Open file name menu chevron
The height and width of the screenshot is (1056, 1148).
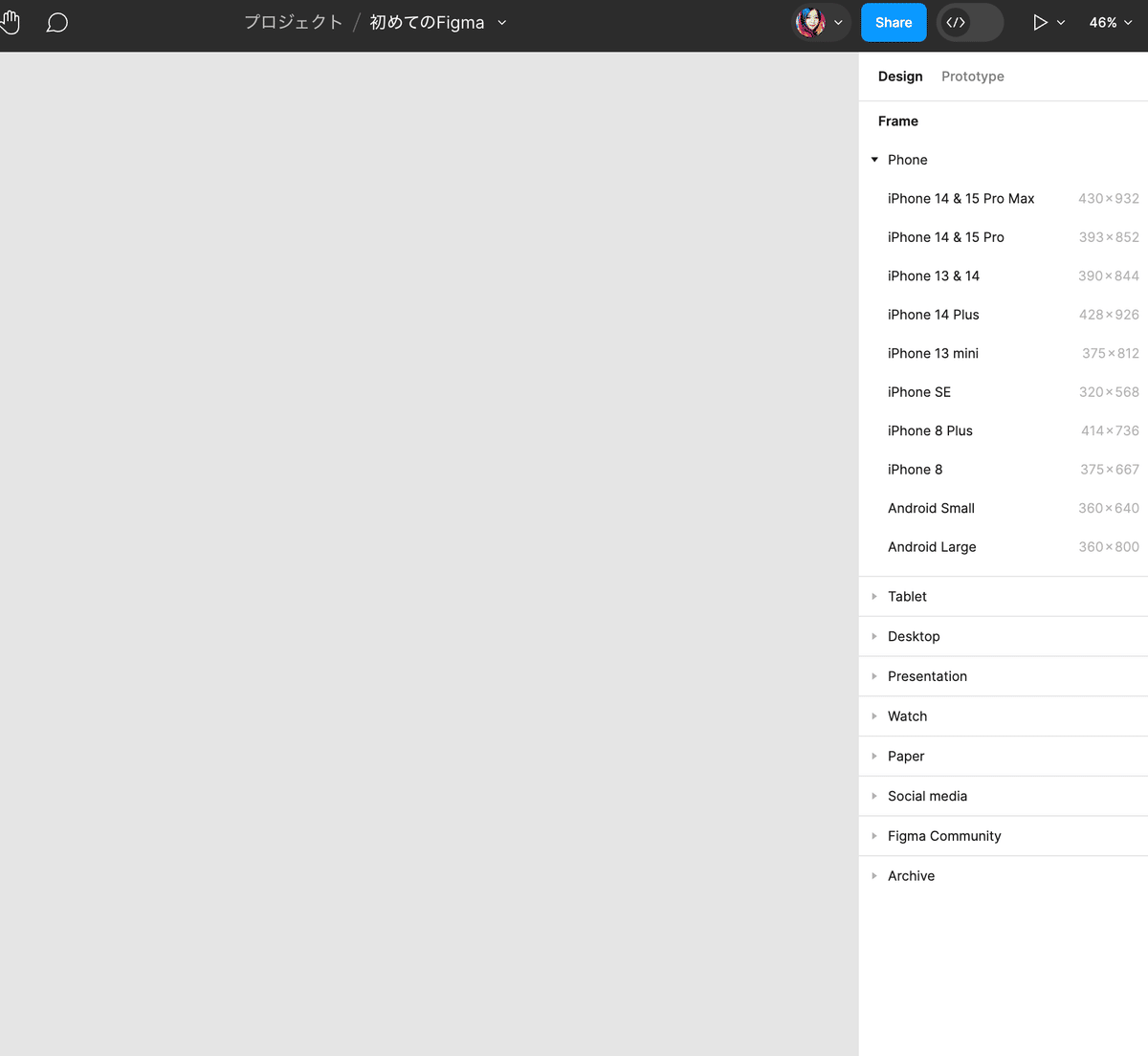[502, 22]
